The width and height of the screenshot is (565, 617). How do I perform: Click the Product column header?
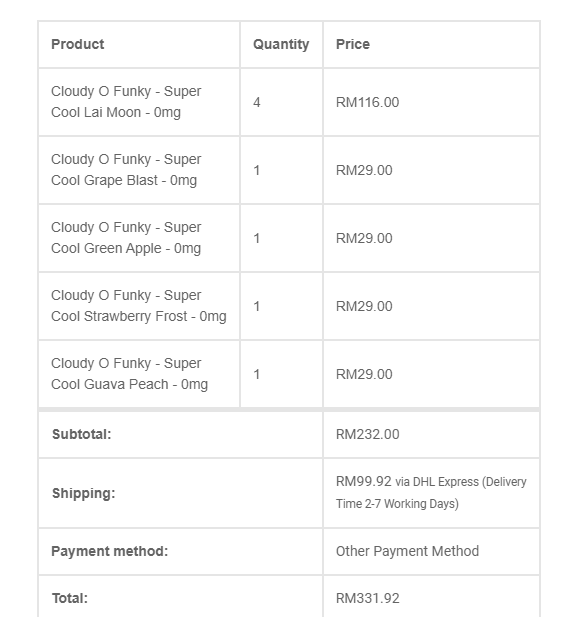coord(78,44)
